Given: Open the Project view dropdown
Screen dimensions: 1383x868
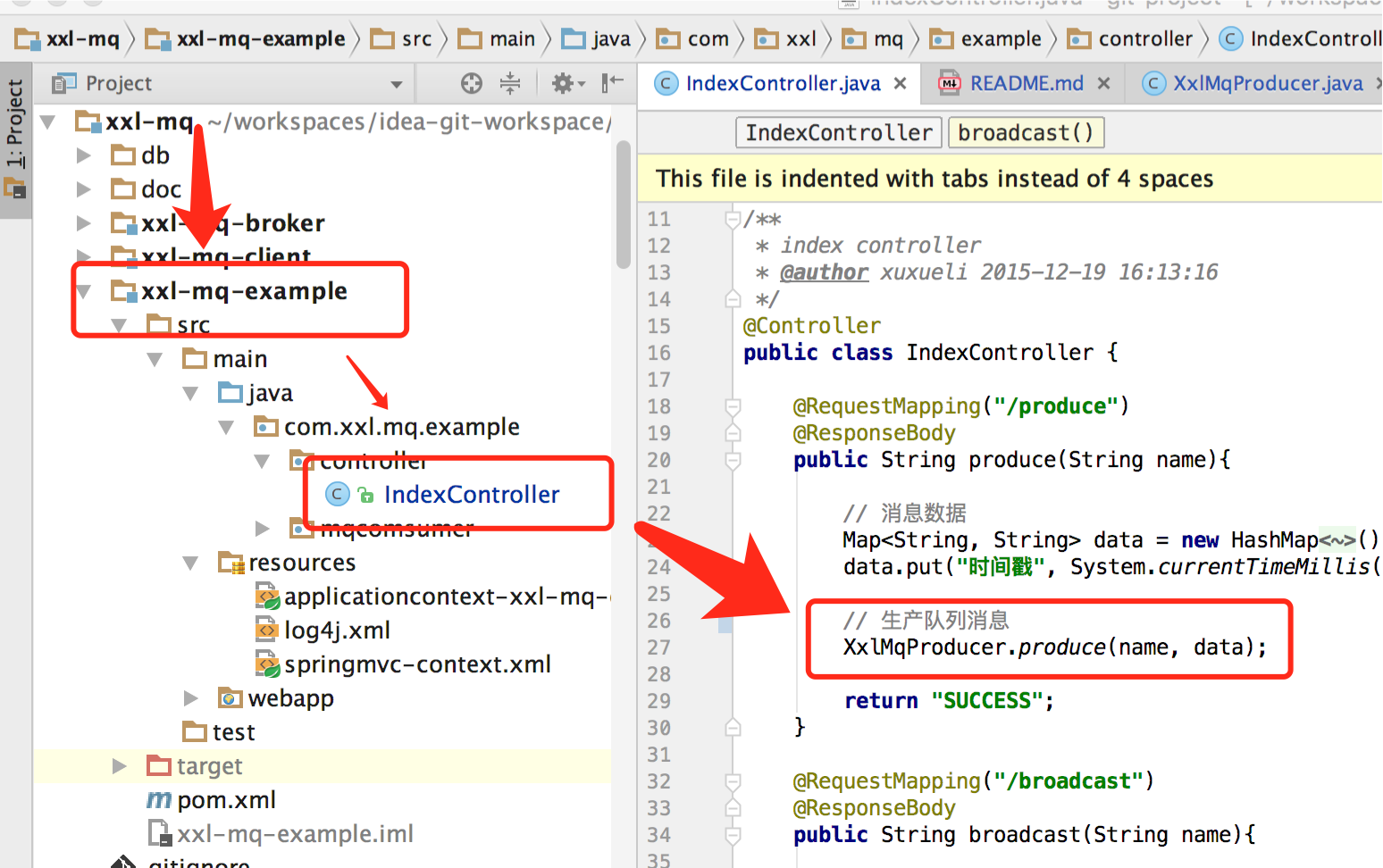Looking at the screenshot, I should coord(396,85).
